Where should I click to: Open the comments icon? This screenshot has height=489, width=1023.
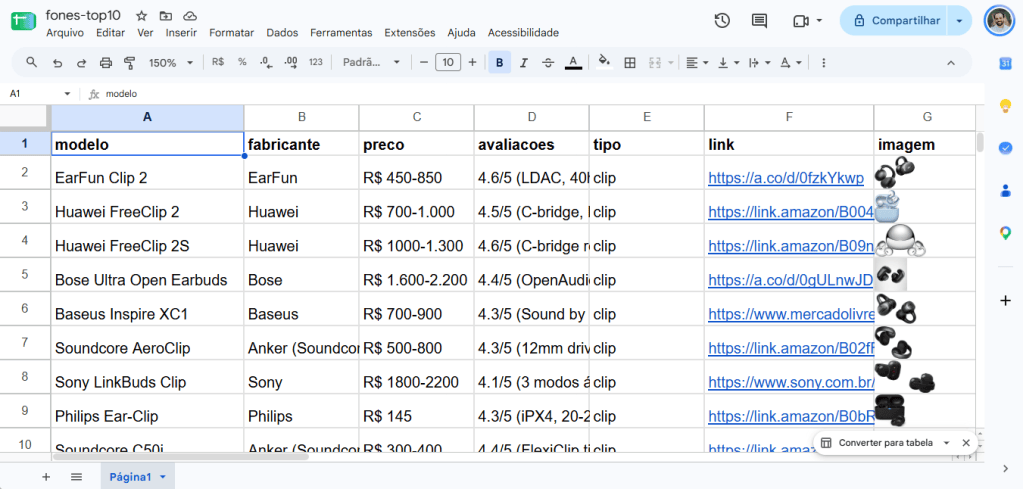tap(759, 20)
